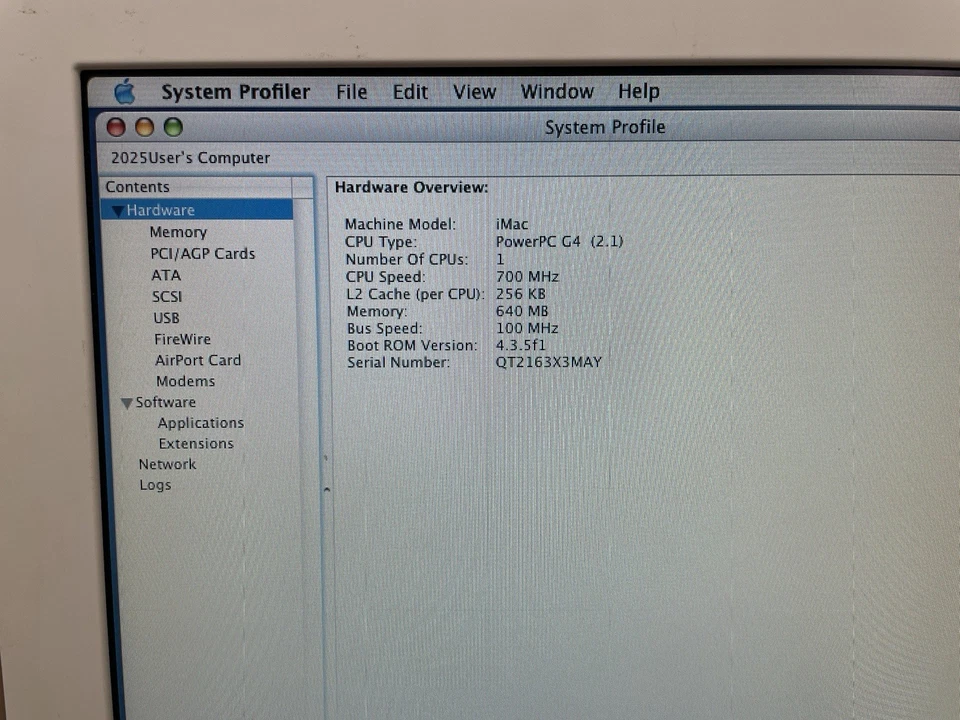Collapse the Software disclosure triangle
The image size is (960, 720).
click(x=126, y=402)
